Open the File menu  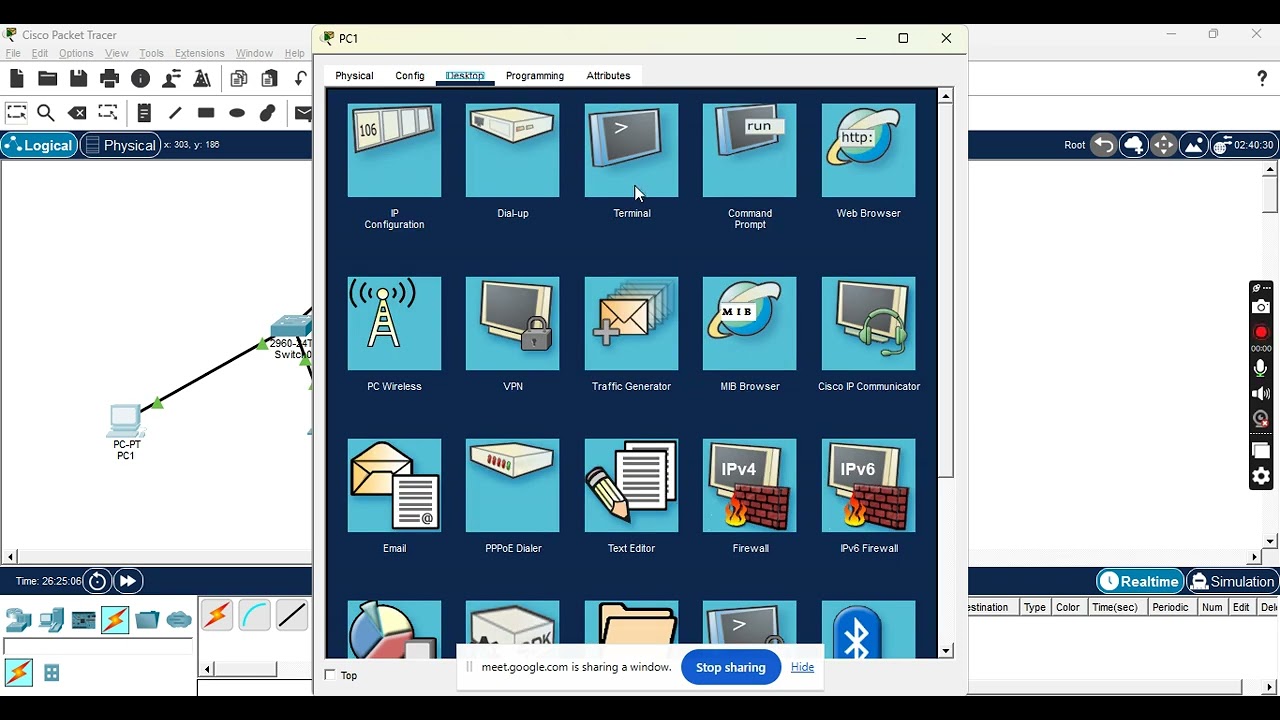click(13, 53)
